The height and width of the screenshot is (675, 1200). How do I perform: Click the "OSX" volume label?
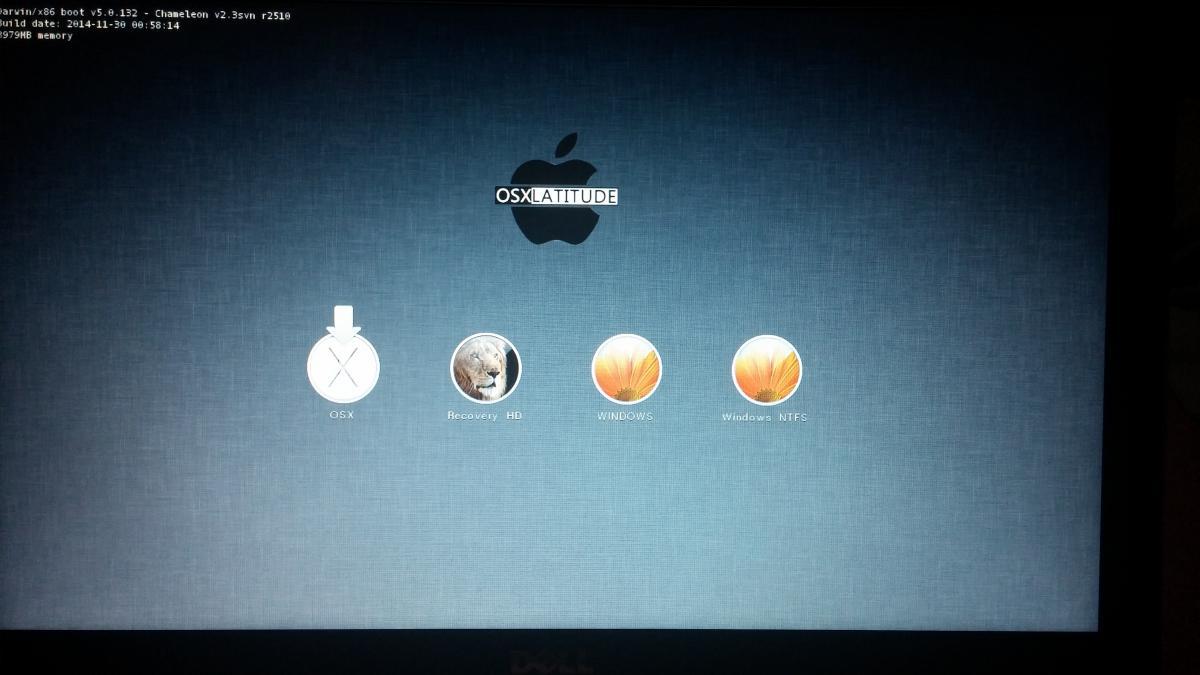pyautogui.click(x=342, y=415)
